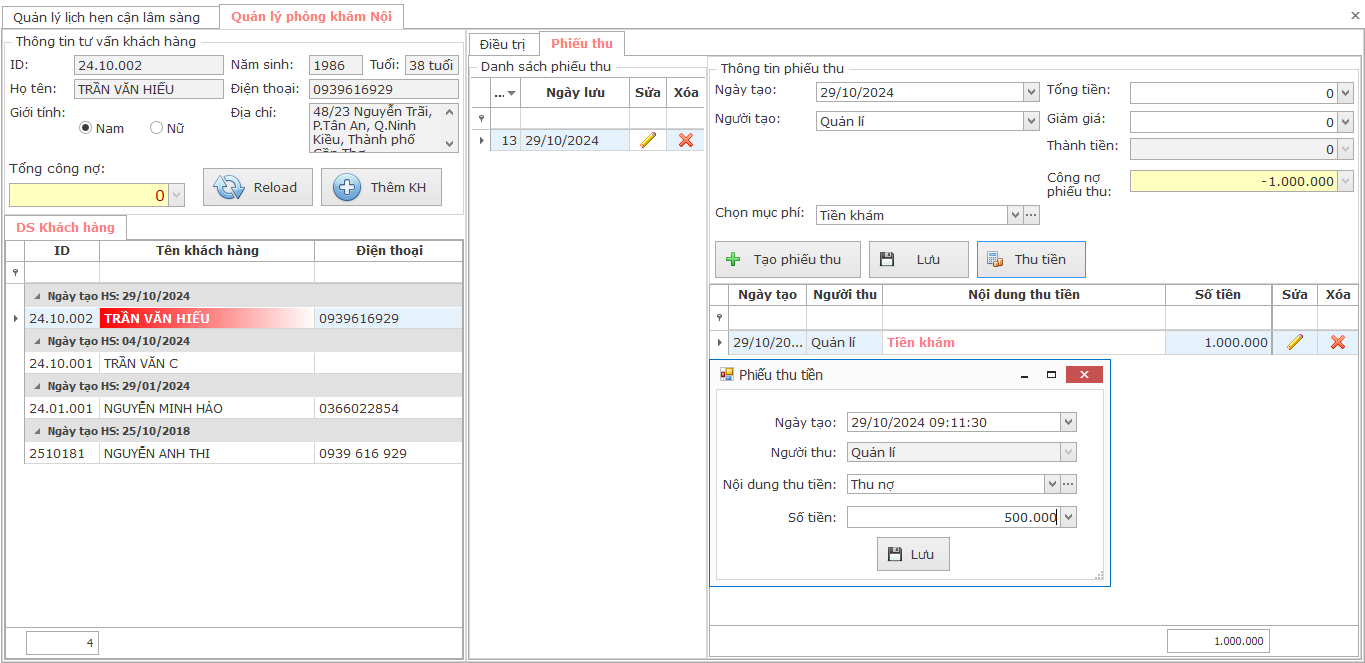Click the Tạo phiếu thu button
The height and width of the screenshot is (663, 1365).
pyautogui.click(x=787, y=259)
